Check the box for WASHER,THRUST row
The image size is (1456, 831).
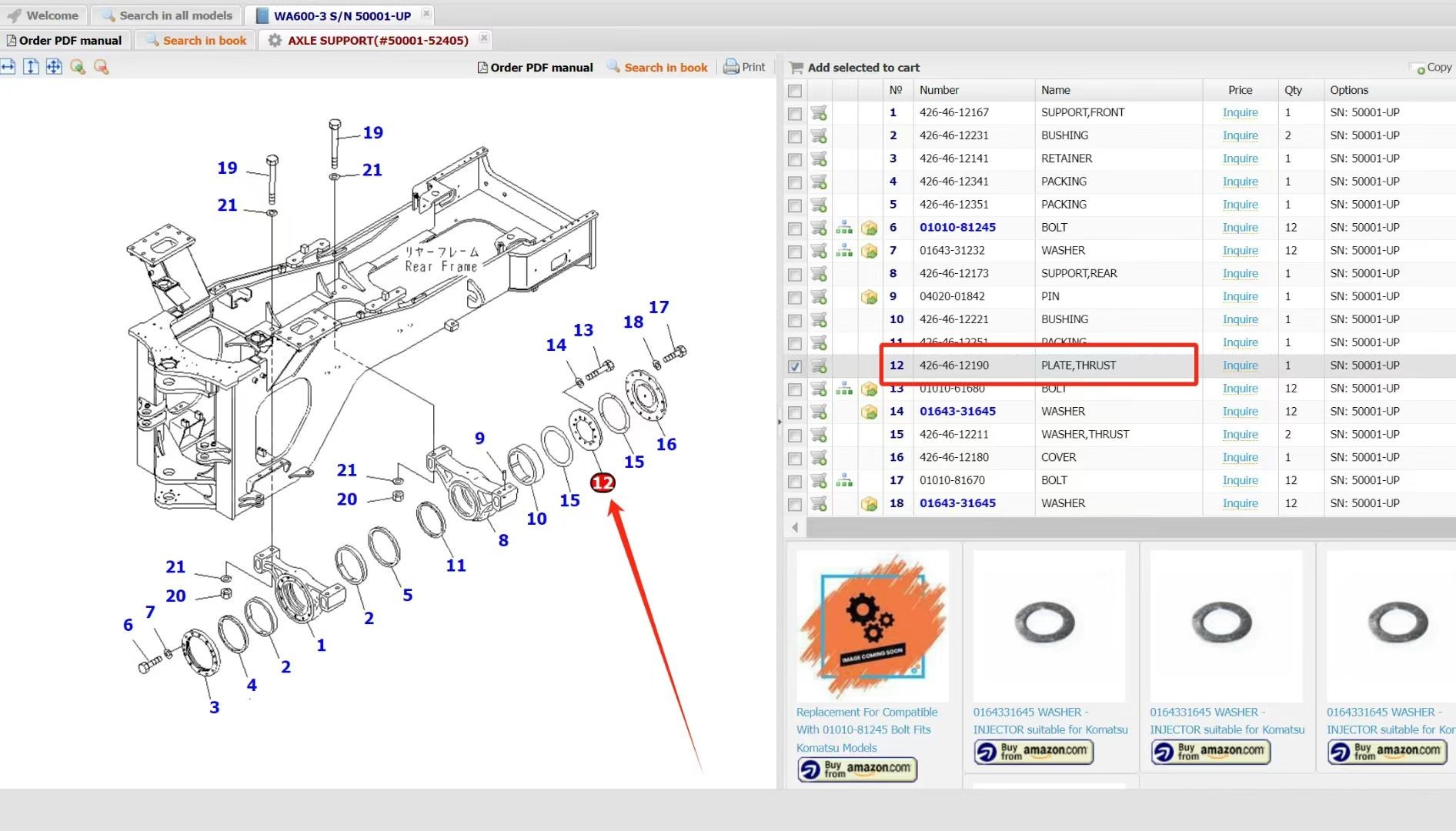coord(795,436)
